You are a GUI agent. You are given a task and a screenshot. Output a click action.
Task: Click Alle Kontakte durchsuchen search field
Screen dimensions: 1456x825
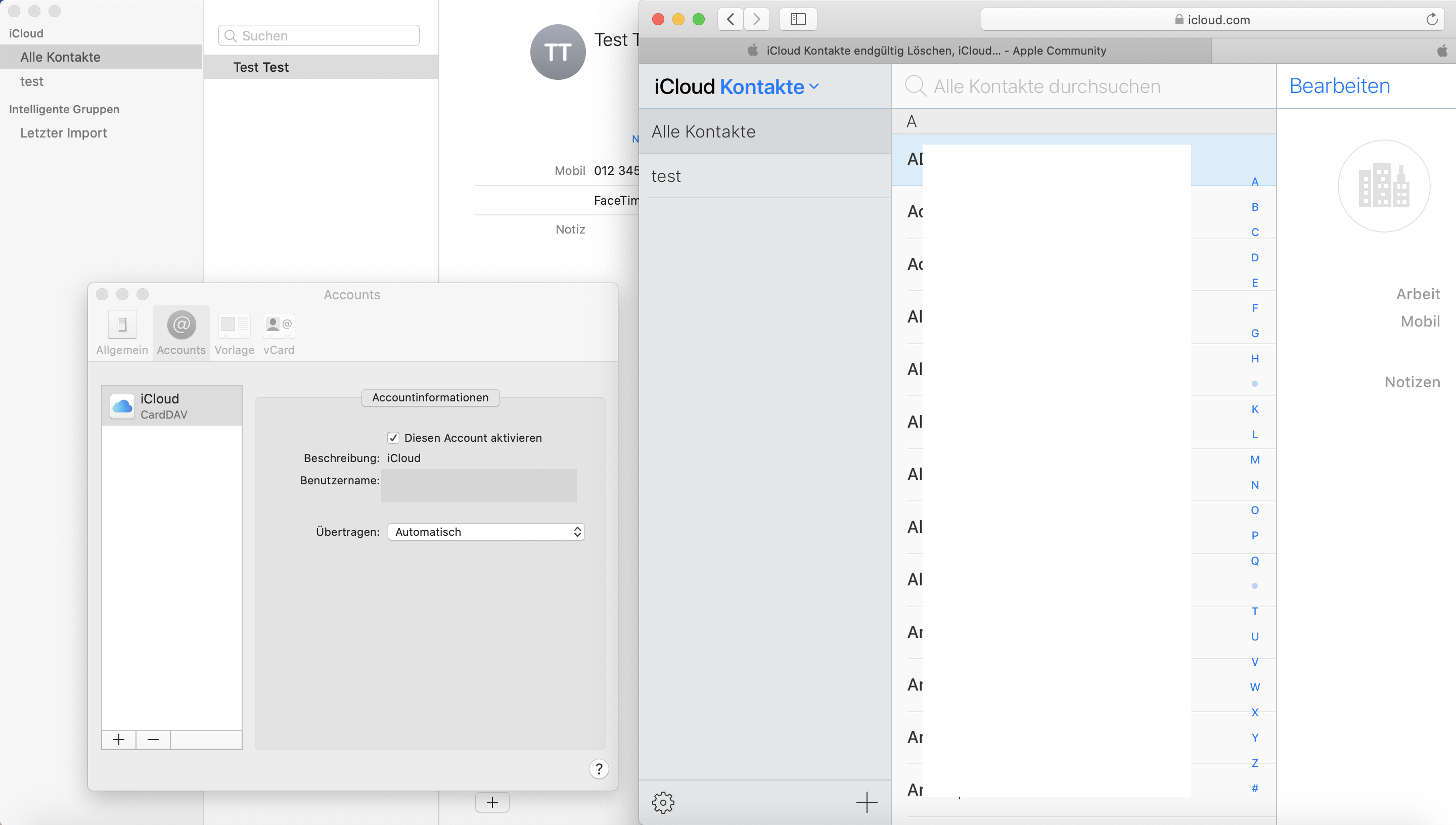1046,86
